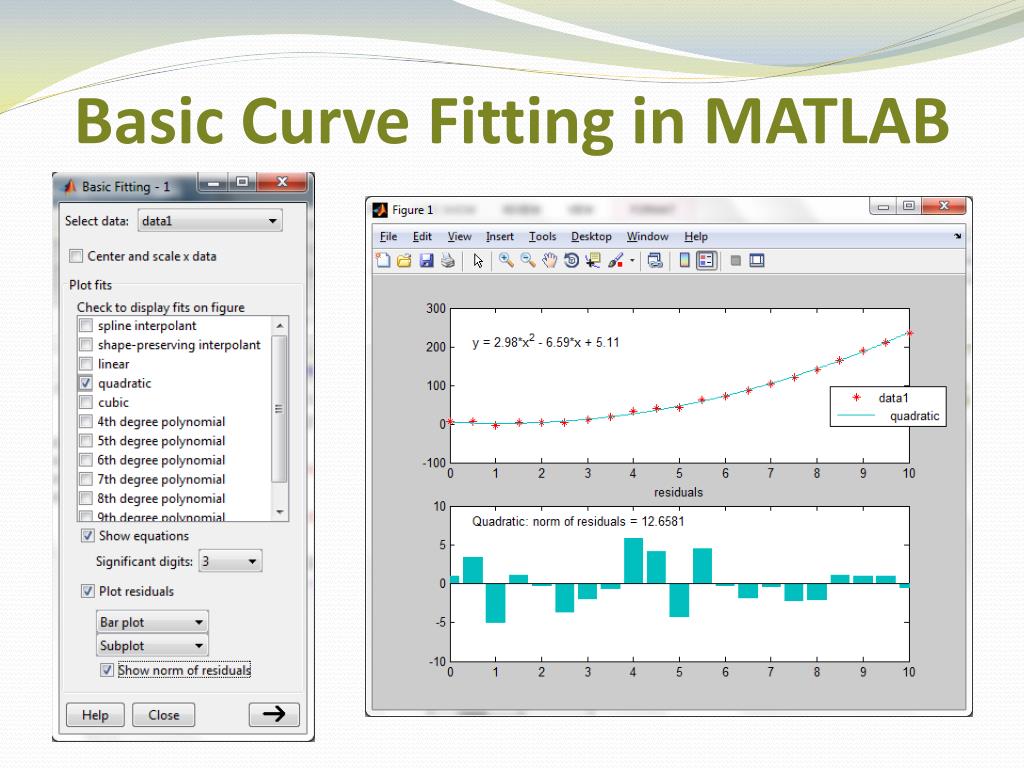Open the Brush color dropdown arrow

click(x=632, y=261)
